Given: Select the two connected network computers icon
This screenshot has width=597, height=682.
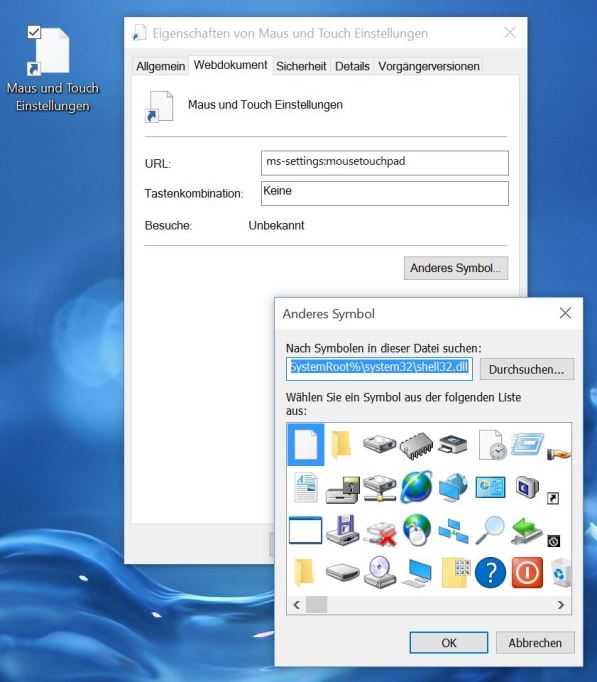Looking at the screenshot, I should pyautogui.click(x=453, y=531).
